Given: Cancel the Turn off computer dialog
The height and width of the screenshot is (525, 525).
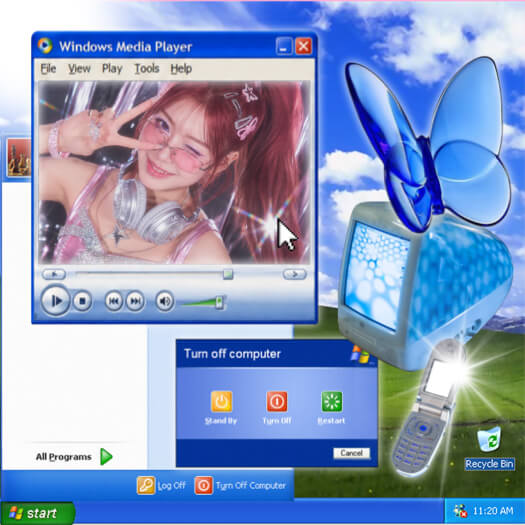Looking at the screenshot, I should point(352,453).
